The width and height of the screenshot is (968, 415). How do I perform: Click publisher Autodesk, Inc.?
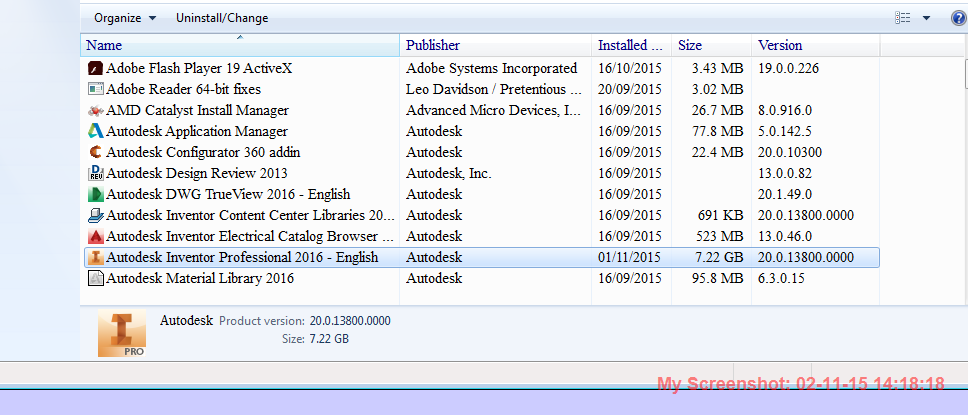449,174
